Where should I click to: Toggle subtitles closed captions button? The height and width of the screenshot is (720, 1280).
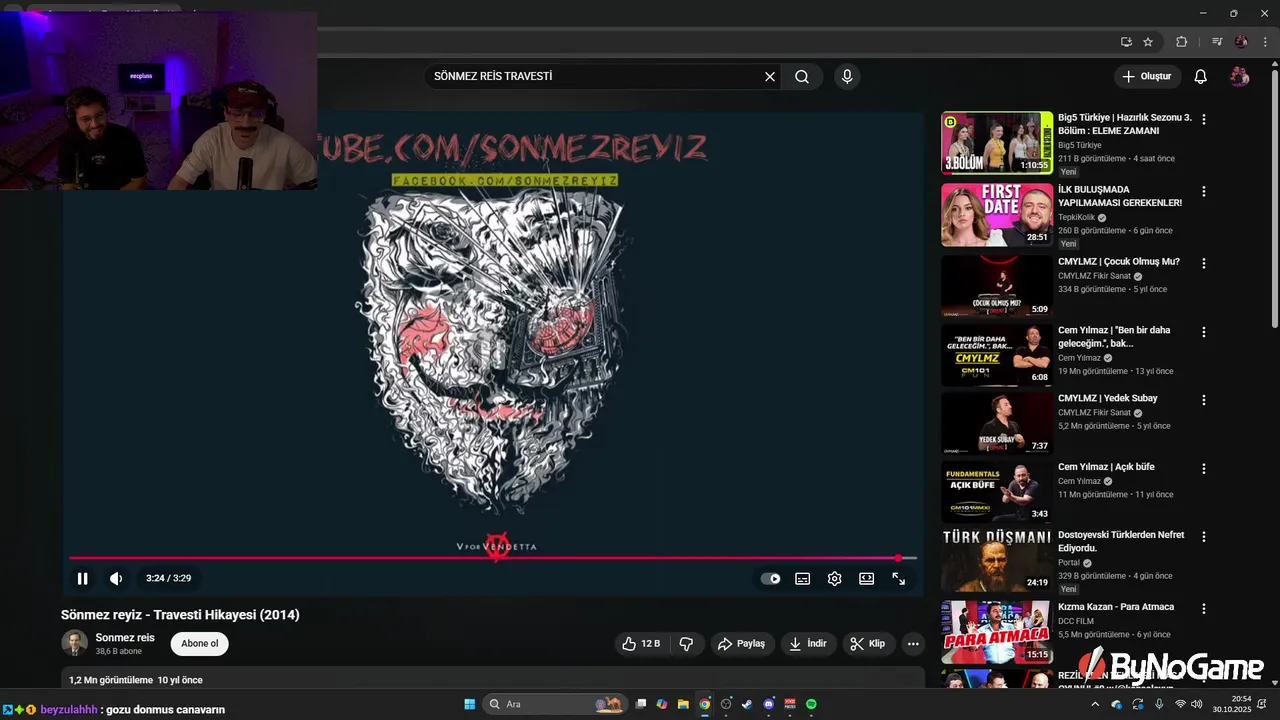click(802, 578)
